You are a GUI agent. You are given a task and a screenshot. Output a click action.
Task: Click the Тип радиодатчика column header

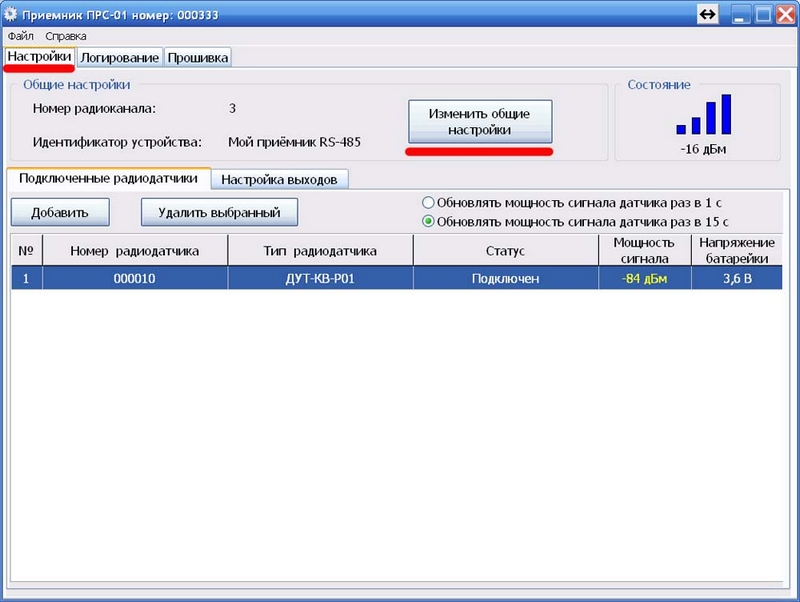tap(320, 250)
